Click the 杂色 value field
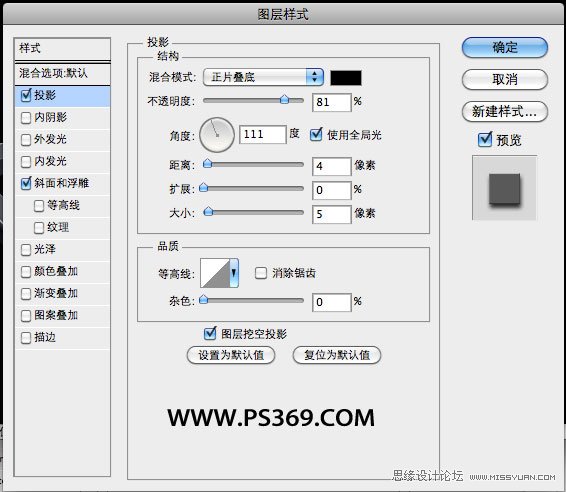The image size is (566, 492). coord(331,302)
